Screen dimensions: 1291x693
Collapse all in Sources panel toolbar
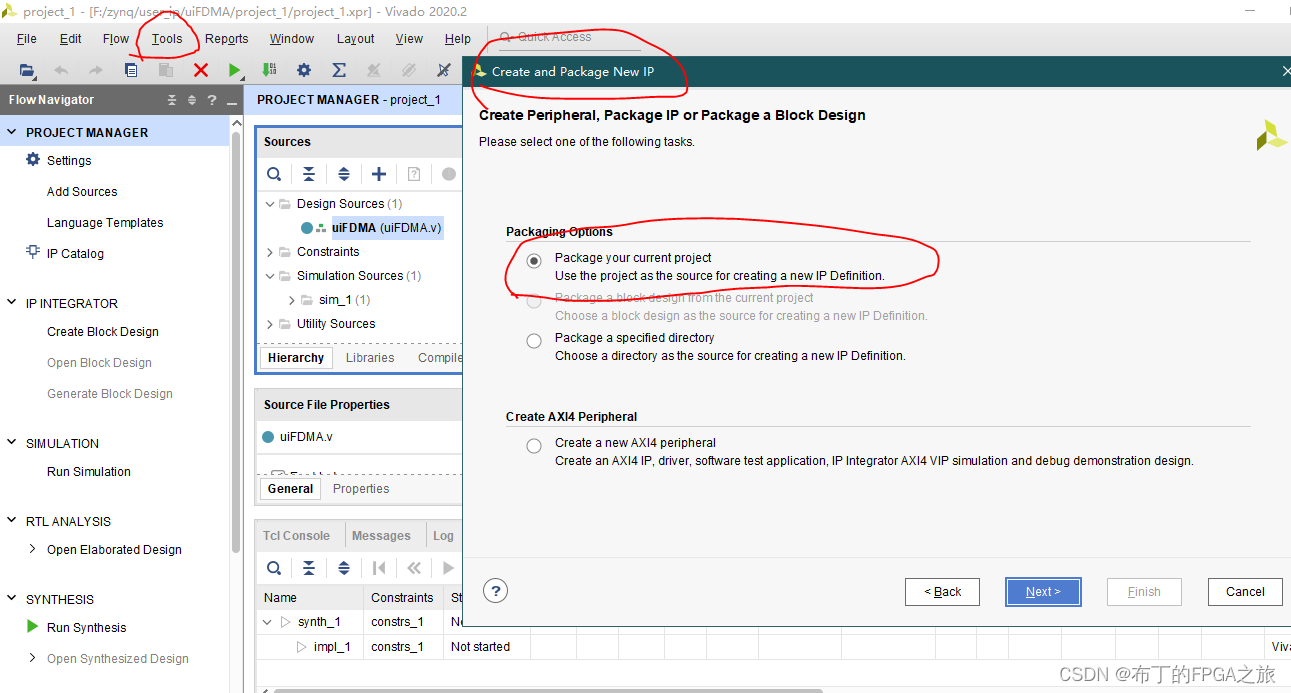[309, 174]
